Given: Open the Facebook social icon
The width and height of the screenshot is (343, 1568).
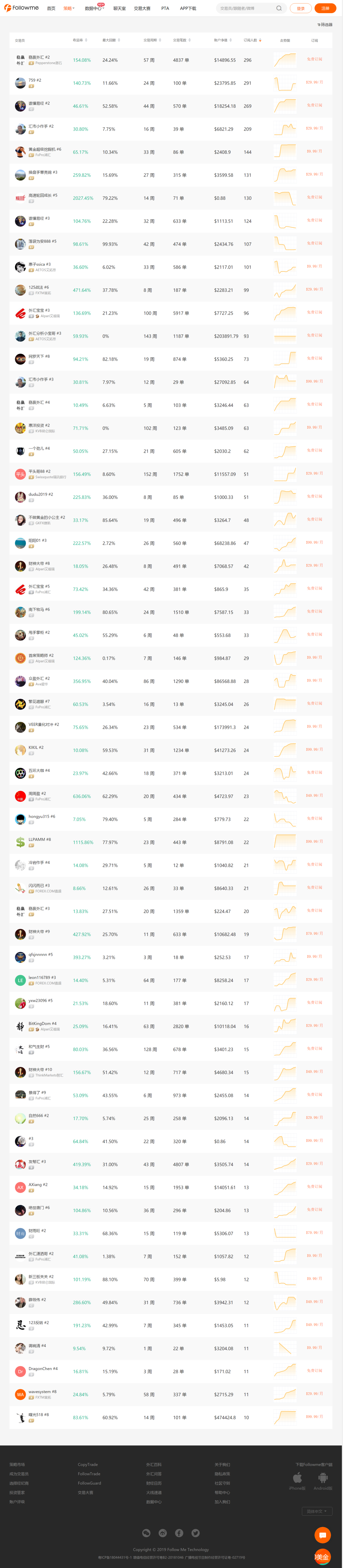Looking at the screenshot, I should click(x=179, y=1533).
